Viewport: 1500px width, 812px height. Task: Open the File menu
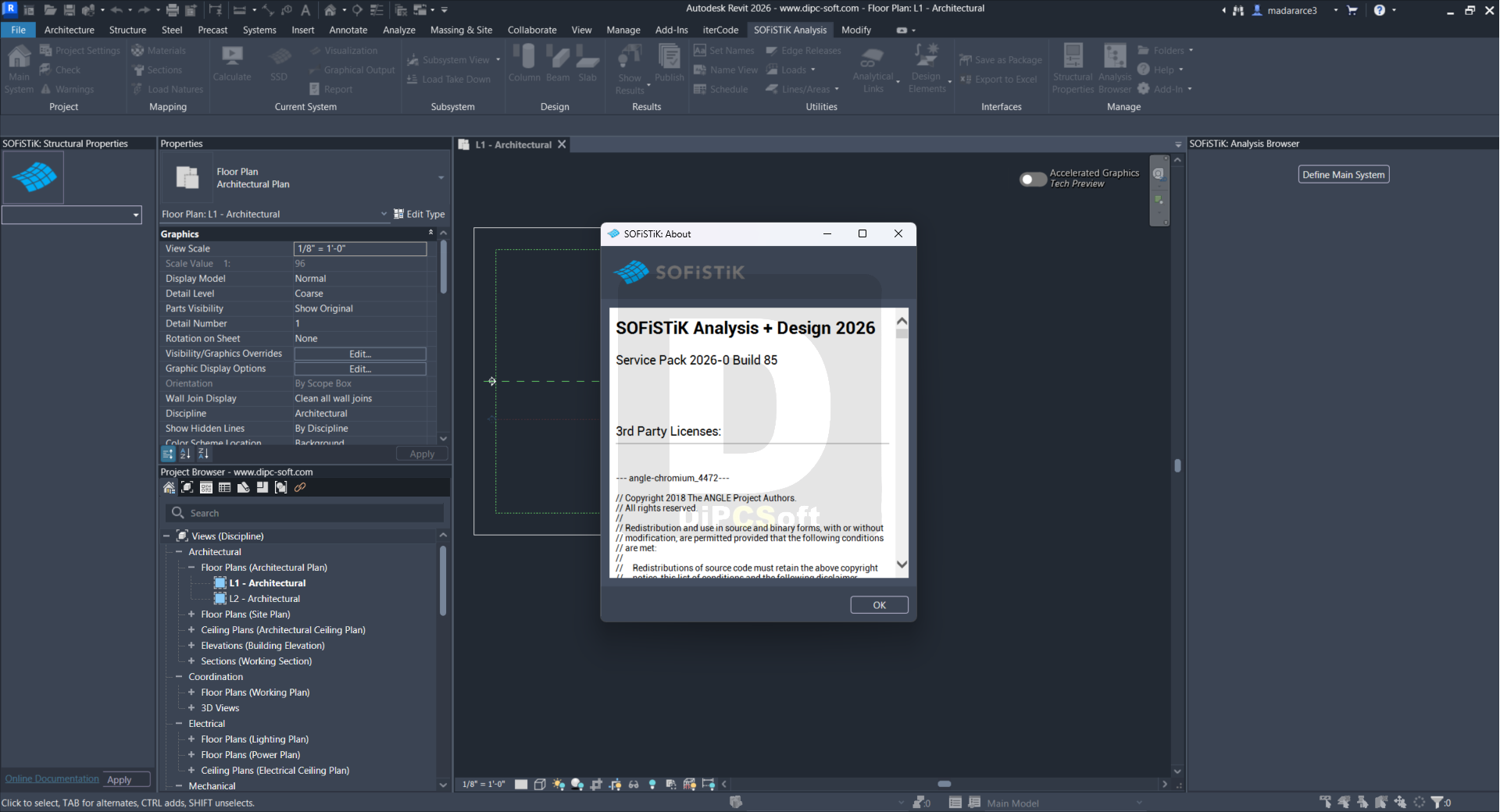click(x=18, y=30)
